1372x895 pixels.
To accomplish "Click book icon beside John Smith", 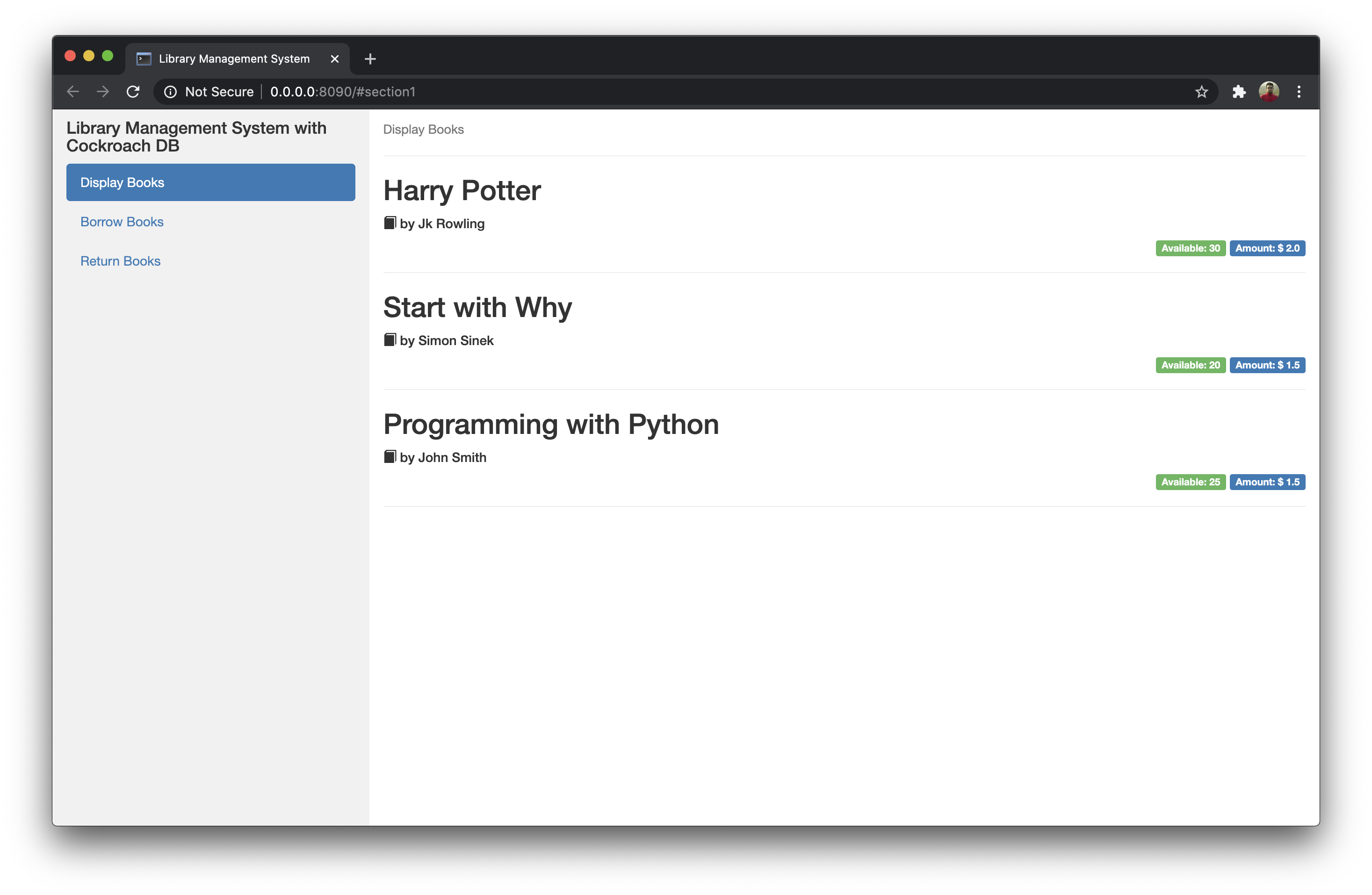I will click(x=390, y=457).
